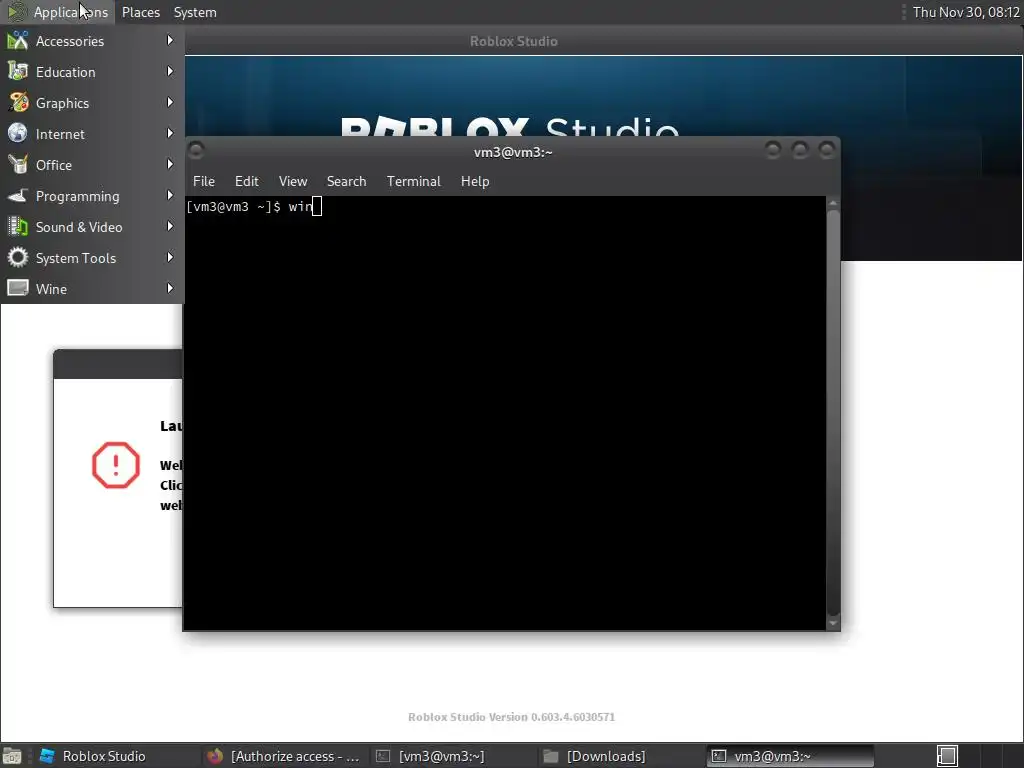Click the Education category icon
The height and width of the screenshot is (768, 1024).
pos(18,71)
